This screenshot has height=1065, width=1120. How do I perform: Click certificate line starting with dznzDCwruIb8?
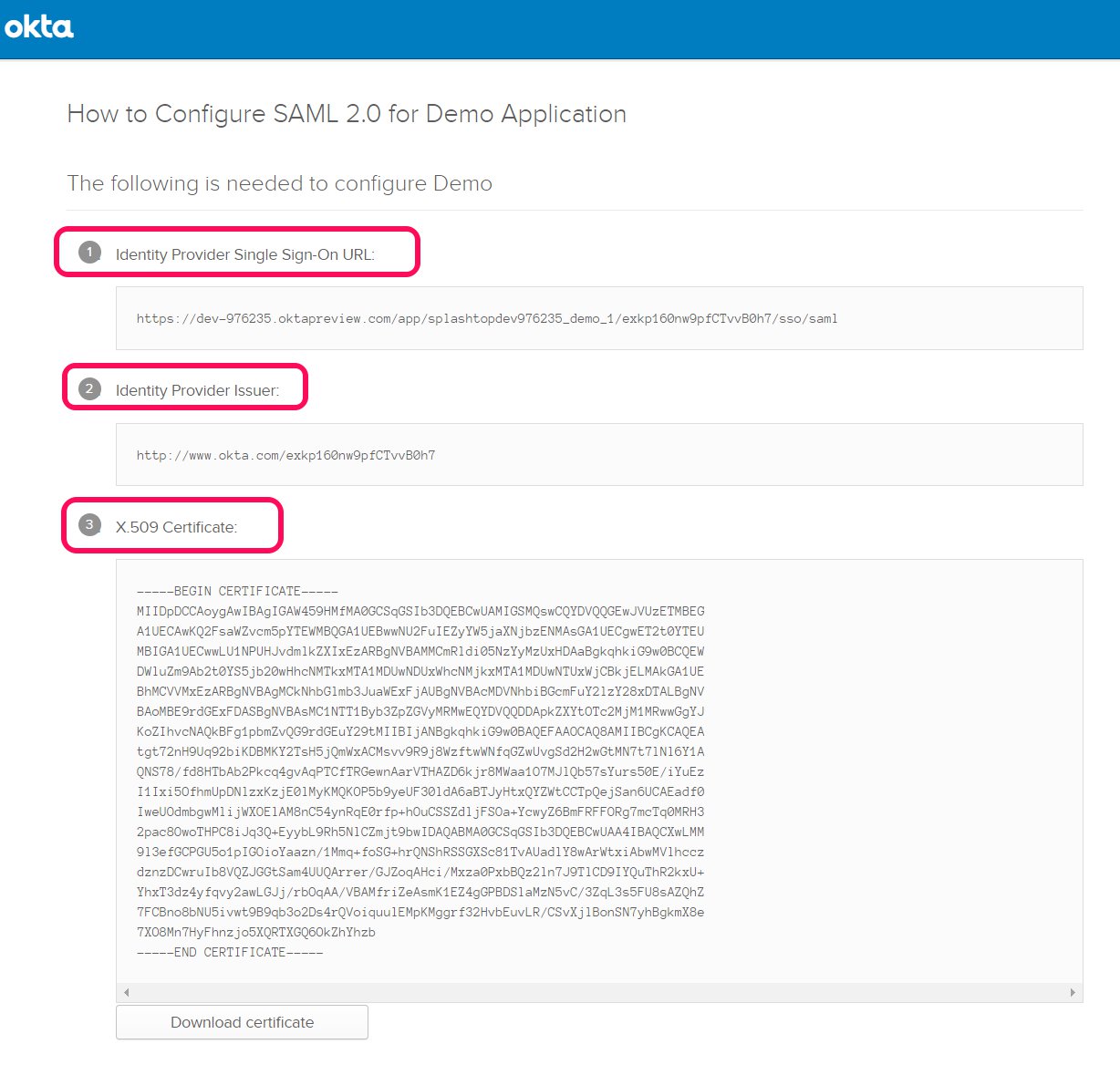420,872
